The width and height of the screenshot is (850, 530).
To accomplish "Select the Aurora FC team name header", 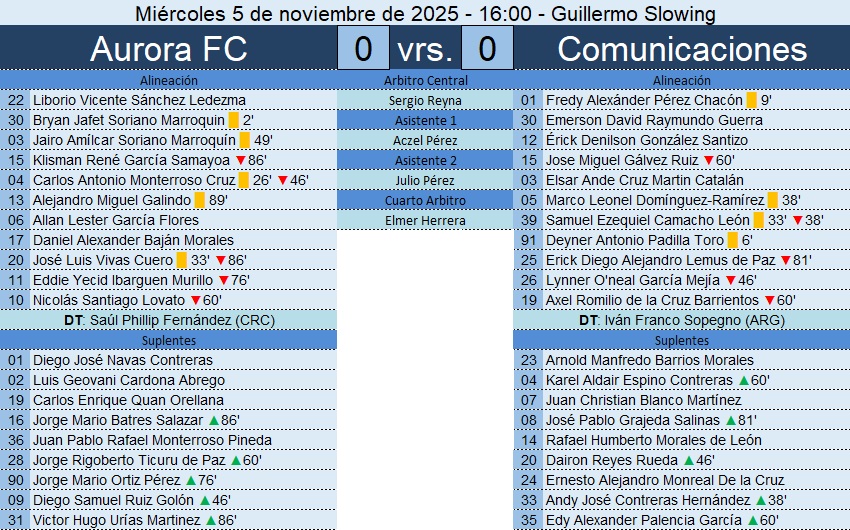I will tap(168, 49).
